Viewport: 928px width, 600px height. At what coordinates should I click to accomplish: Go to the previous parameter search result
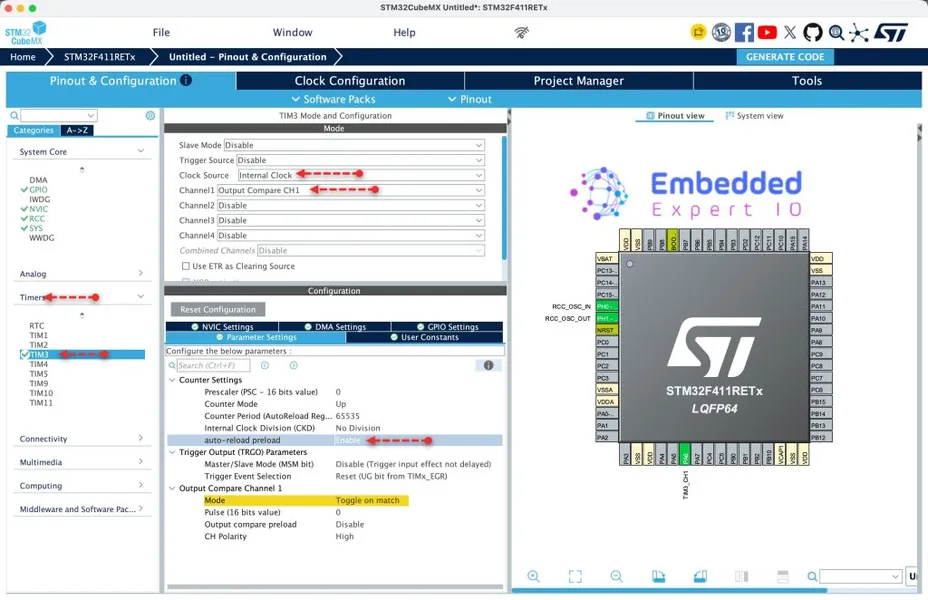pyautogui.click(x=265, y=365)
